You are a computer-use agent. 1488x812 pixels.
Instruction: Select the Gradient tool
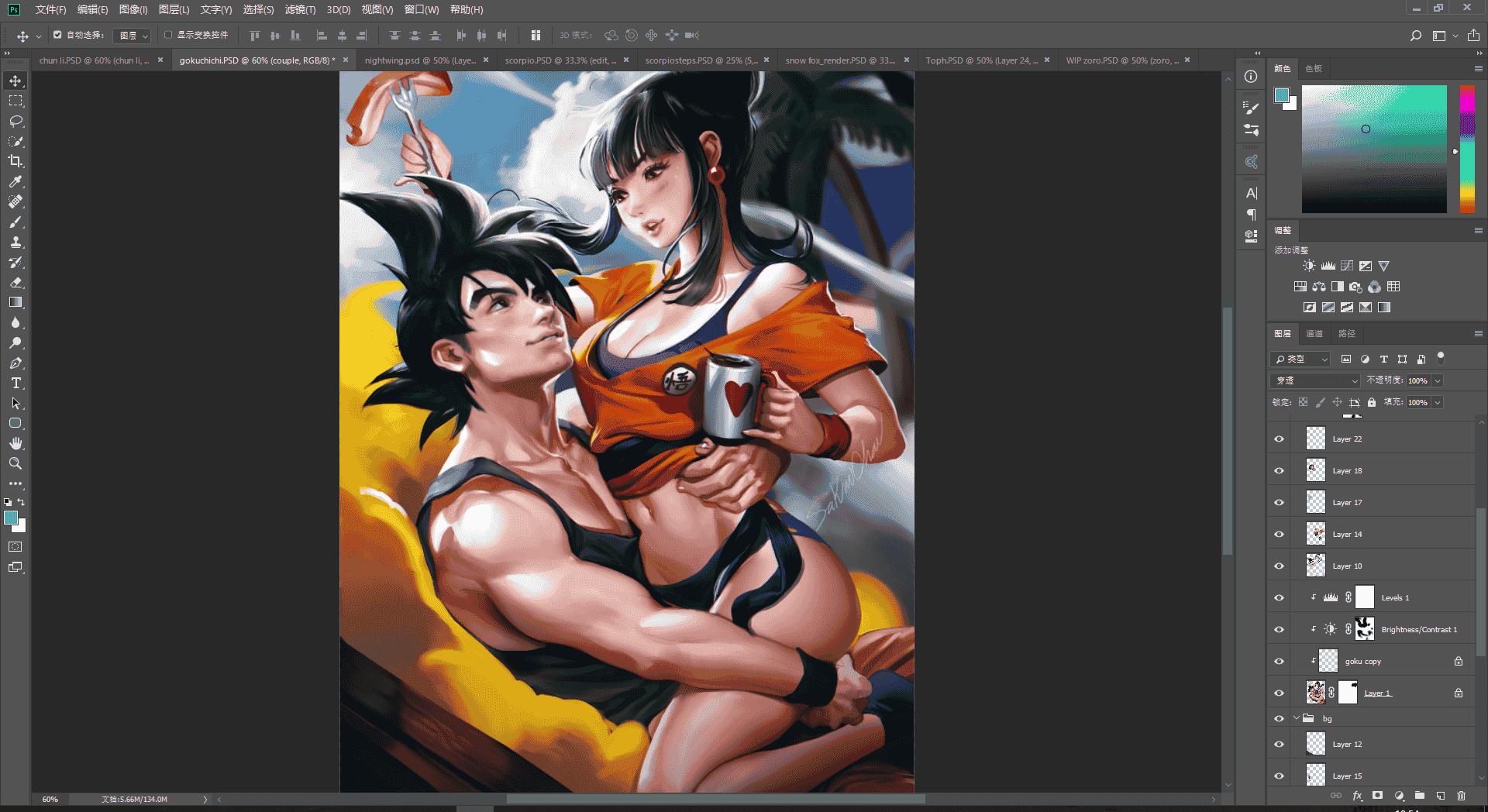pyautogui.click(x=15, y=302)
